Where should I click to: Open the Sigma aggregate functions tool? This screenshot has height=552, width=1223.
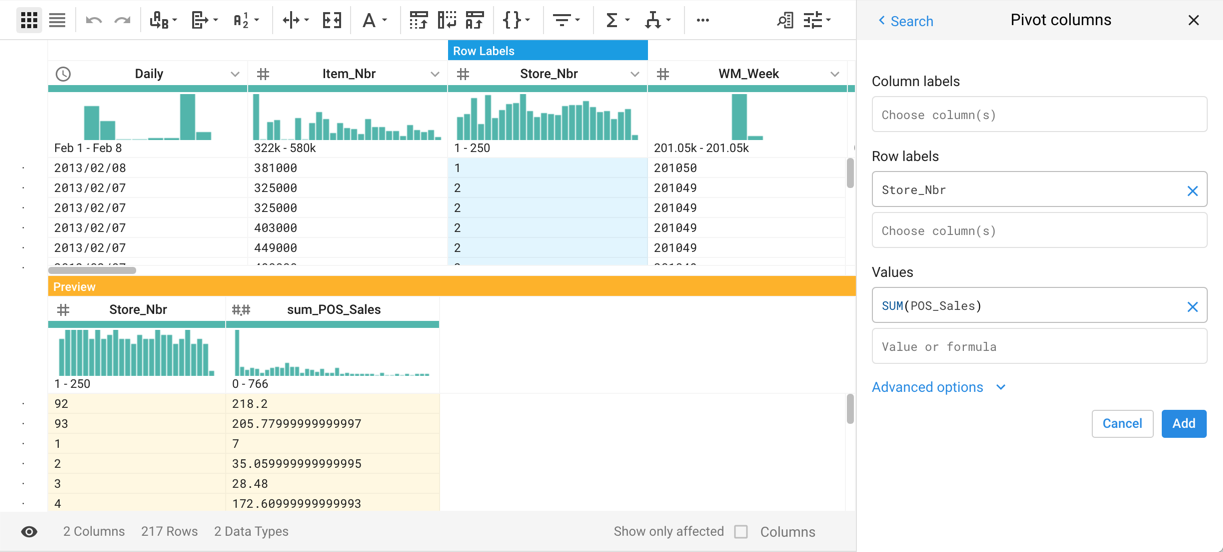(x=616, y=20)
